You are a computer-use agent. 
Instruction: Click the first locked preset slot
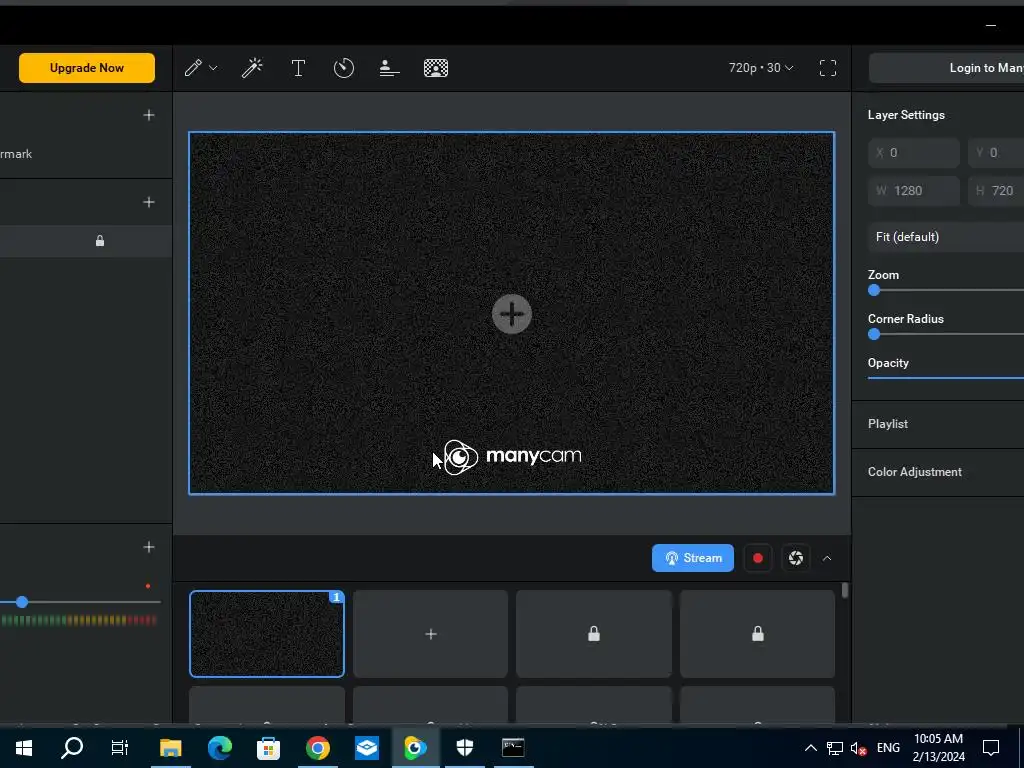point(594,633)
